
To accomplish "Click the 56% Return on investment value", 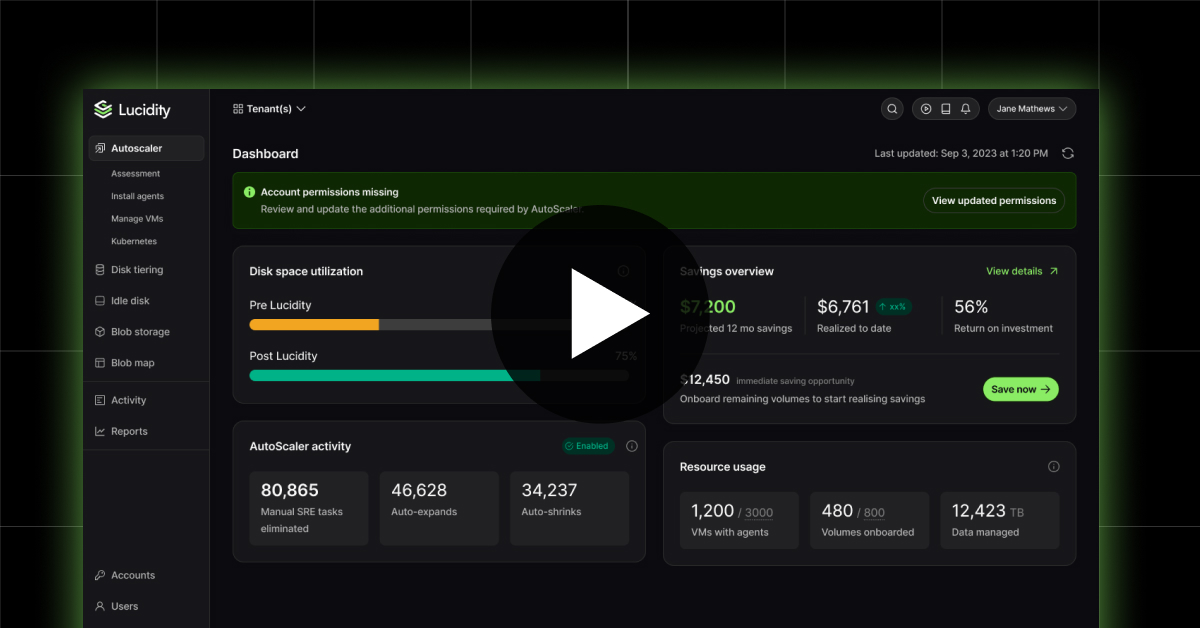I will pyautogui.click(x=971, y=307).
